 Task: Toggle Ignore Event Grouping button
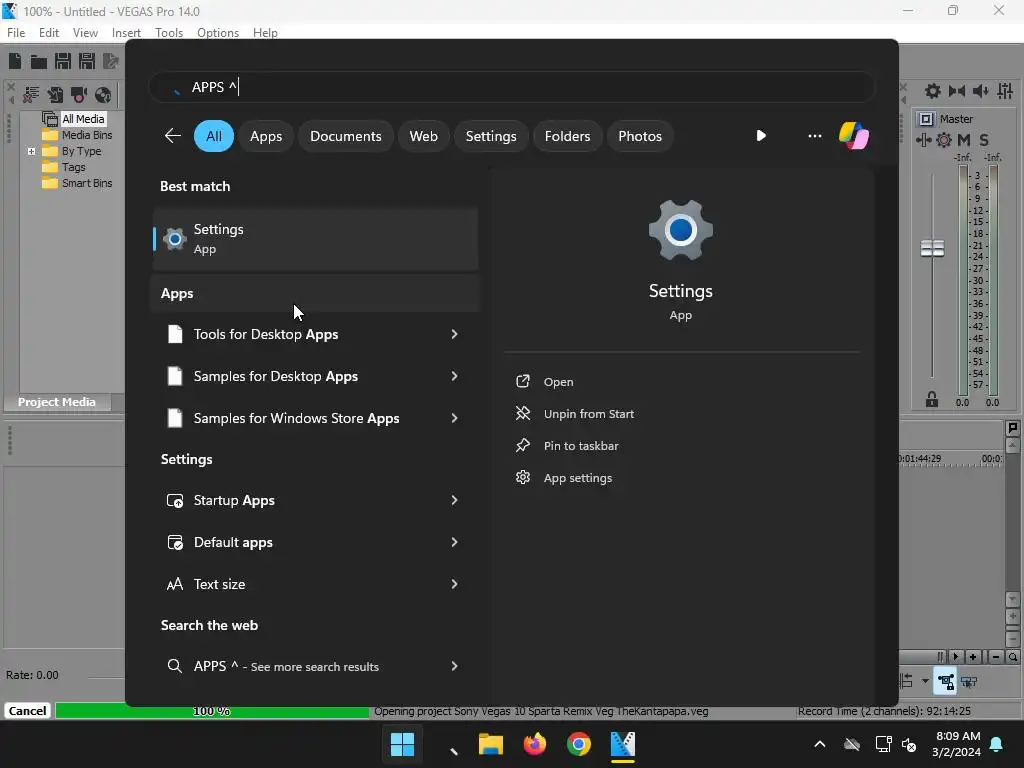(969, 682)
